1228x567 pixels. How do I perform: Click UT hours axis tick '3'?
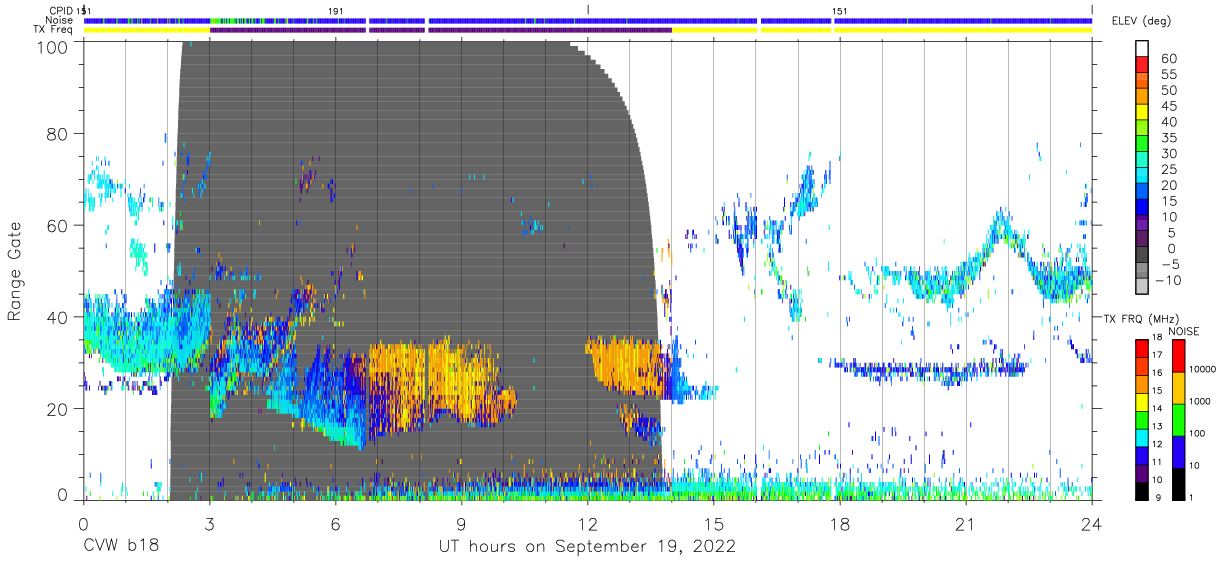[x=209, y=523]
